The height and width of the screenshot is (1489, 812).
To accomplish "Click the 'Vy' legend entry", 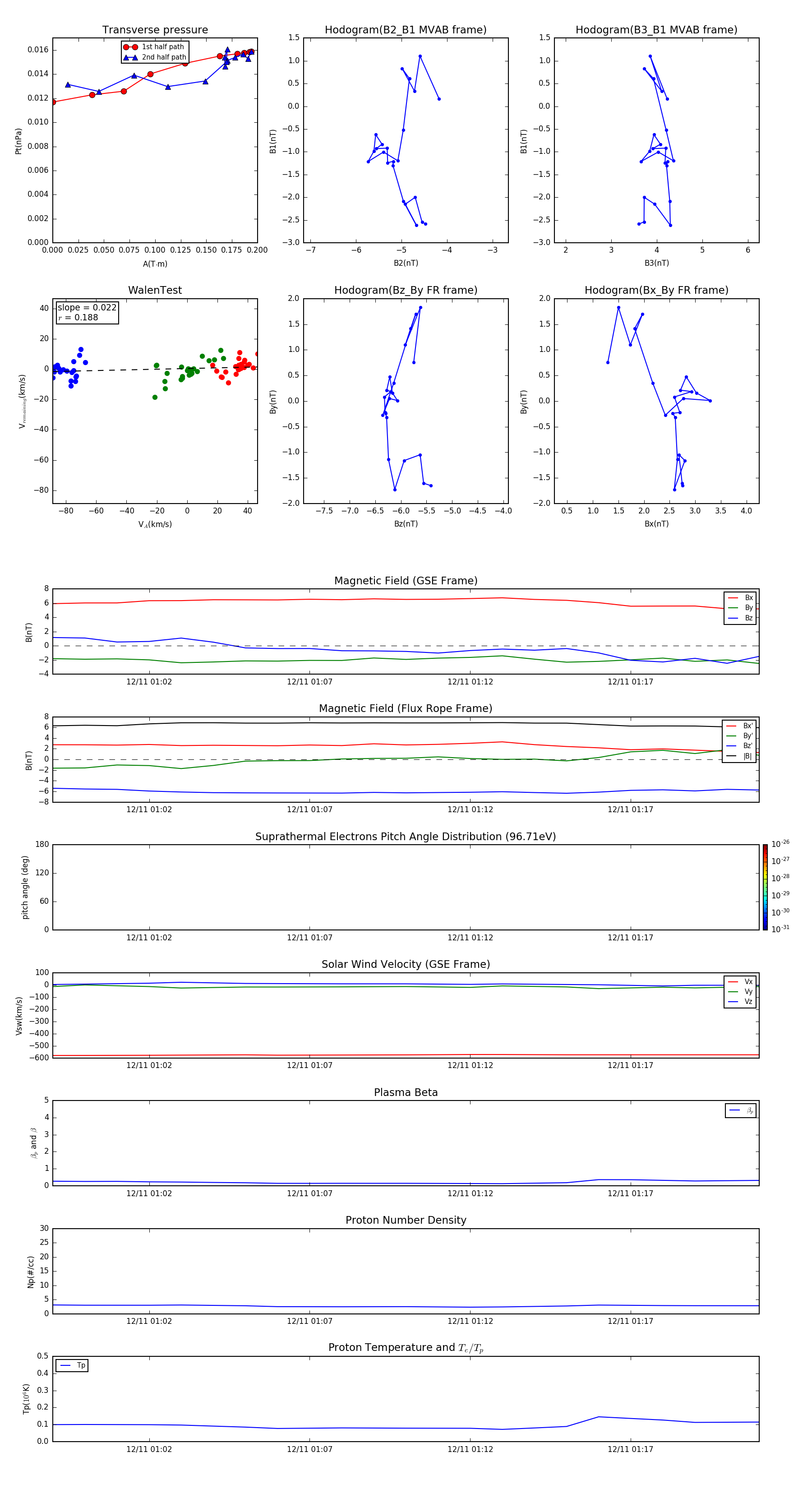I will [740, 991].
